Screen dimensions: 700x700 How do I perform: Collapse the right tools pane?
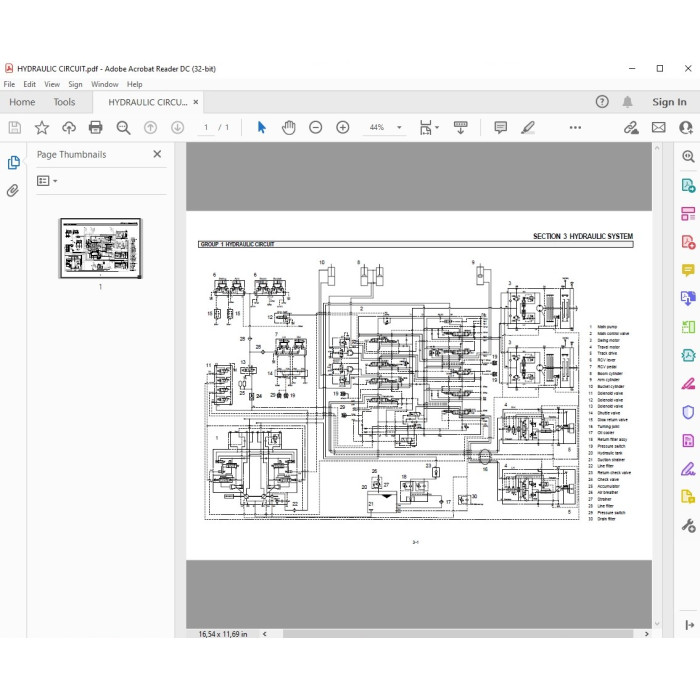click(689, 625)
